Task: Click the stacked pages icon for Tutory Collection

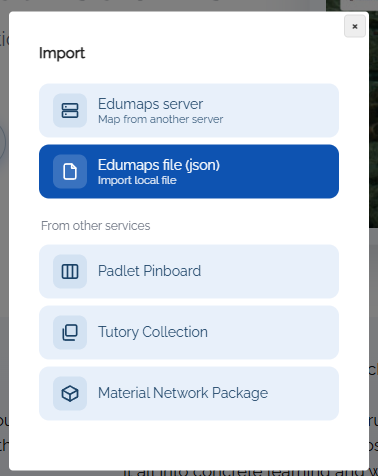Action: pos(70,332)
